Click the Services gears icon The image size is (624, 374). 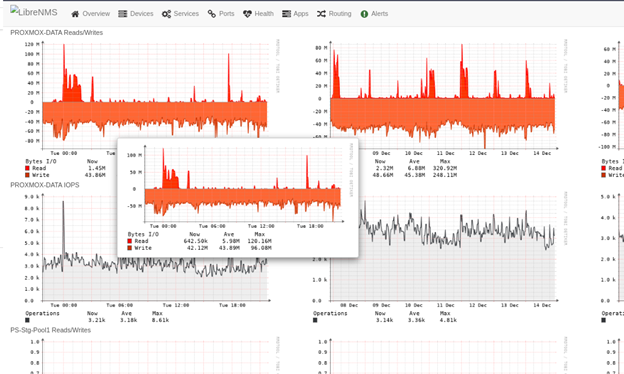[166, 14]
